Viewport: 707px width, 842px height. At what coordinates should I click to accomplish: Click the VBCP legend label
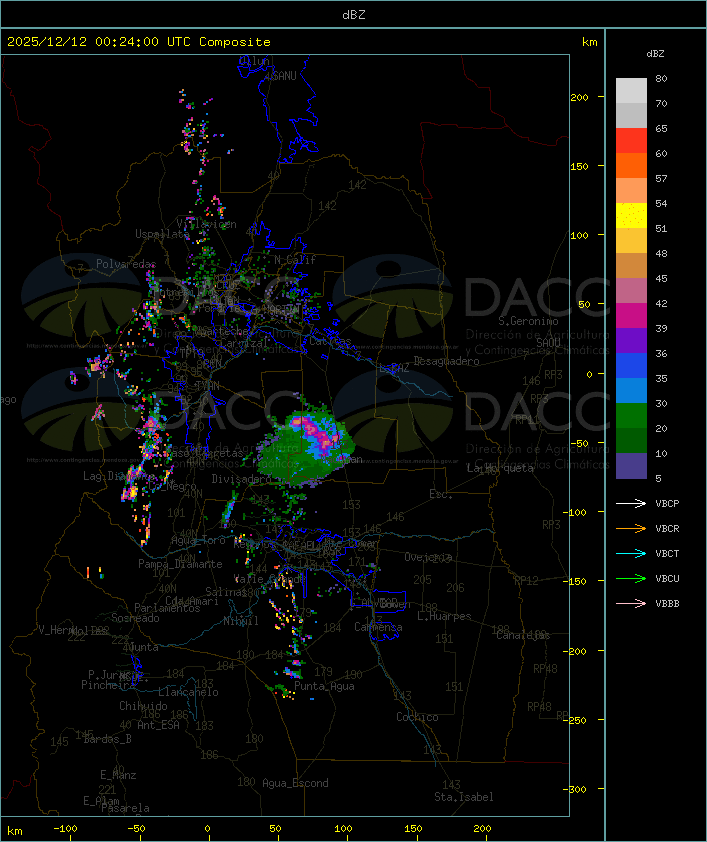coord(667,504)
